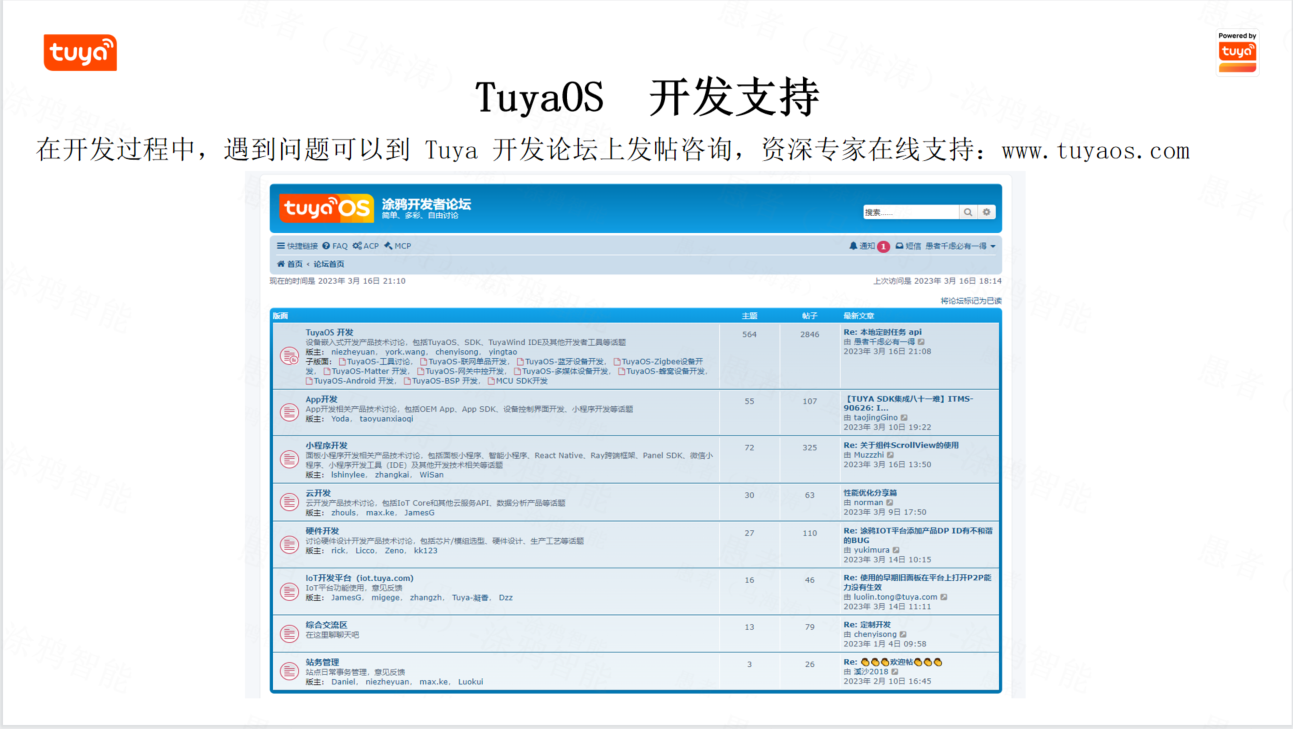Open the 云开发 forum
The height and width of the screenshot is (729, 1293).
[x=318, y=493]
